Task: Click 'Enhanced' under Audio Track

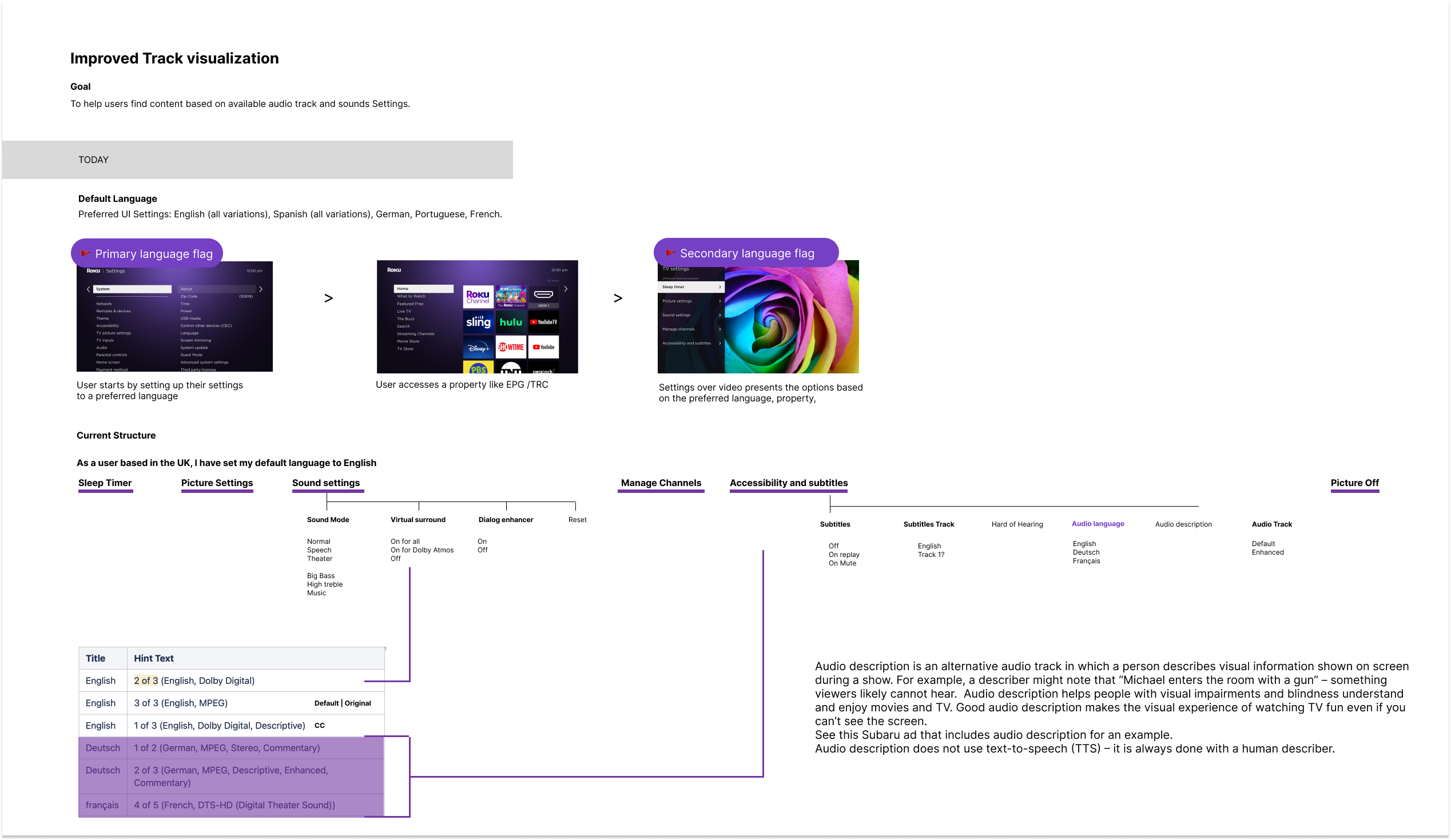Action: pos(1268,553)
